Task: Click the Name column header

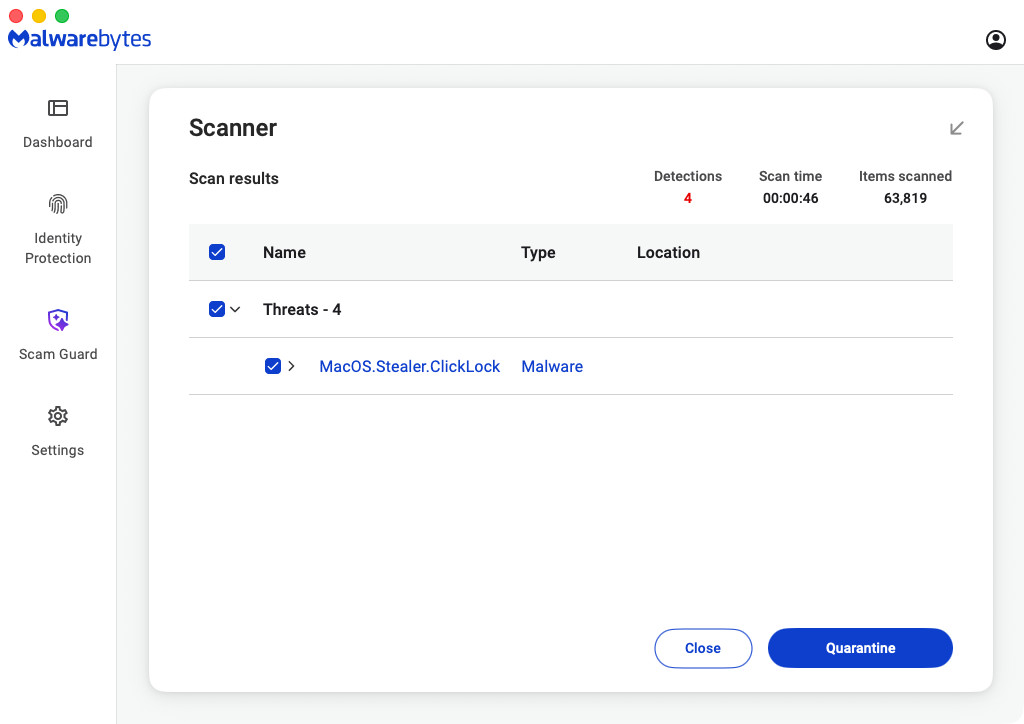Action: click(x=284, y=253)
